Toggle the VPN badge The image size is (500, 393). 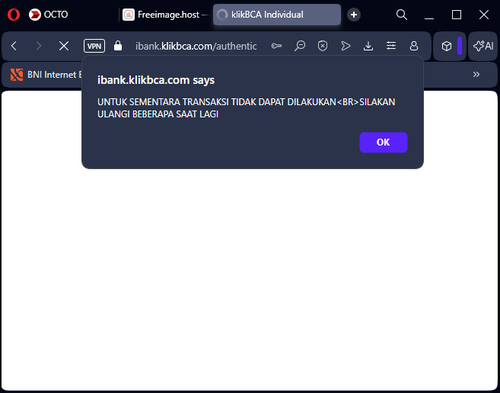pos(94,46)
